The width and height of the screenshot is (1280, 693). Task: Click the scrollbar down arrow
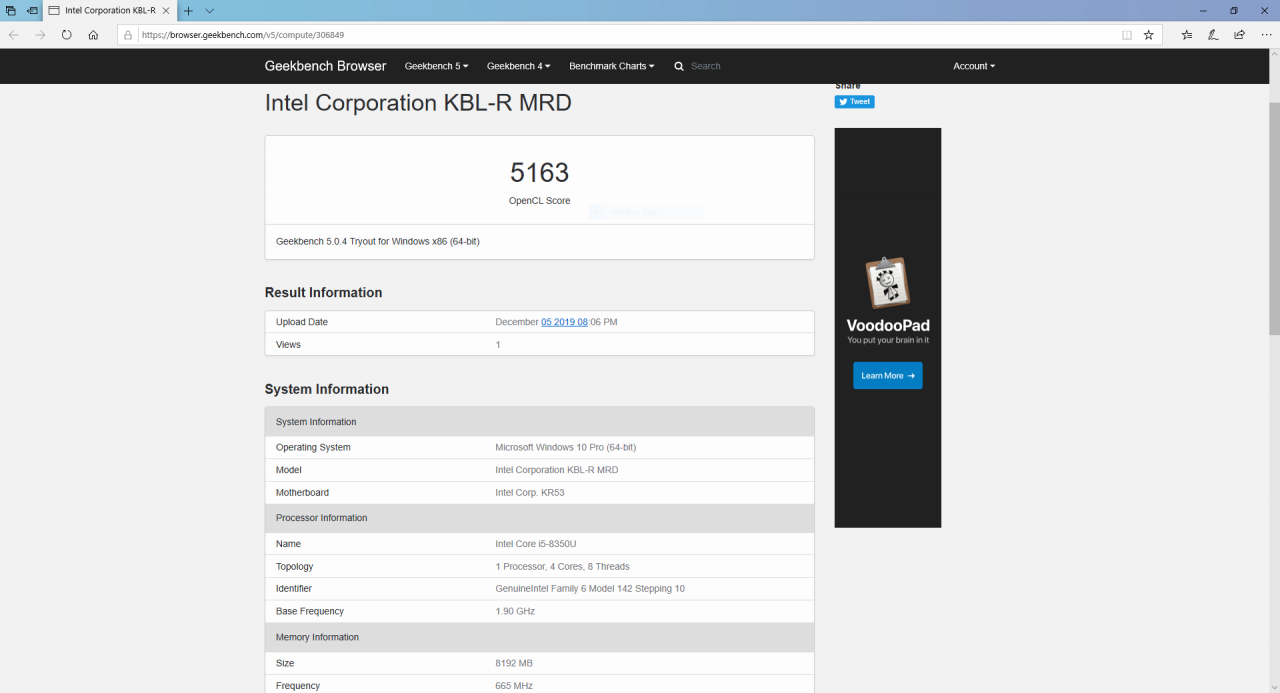pos(1274,687)
